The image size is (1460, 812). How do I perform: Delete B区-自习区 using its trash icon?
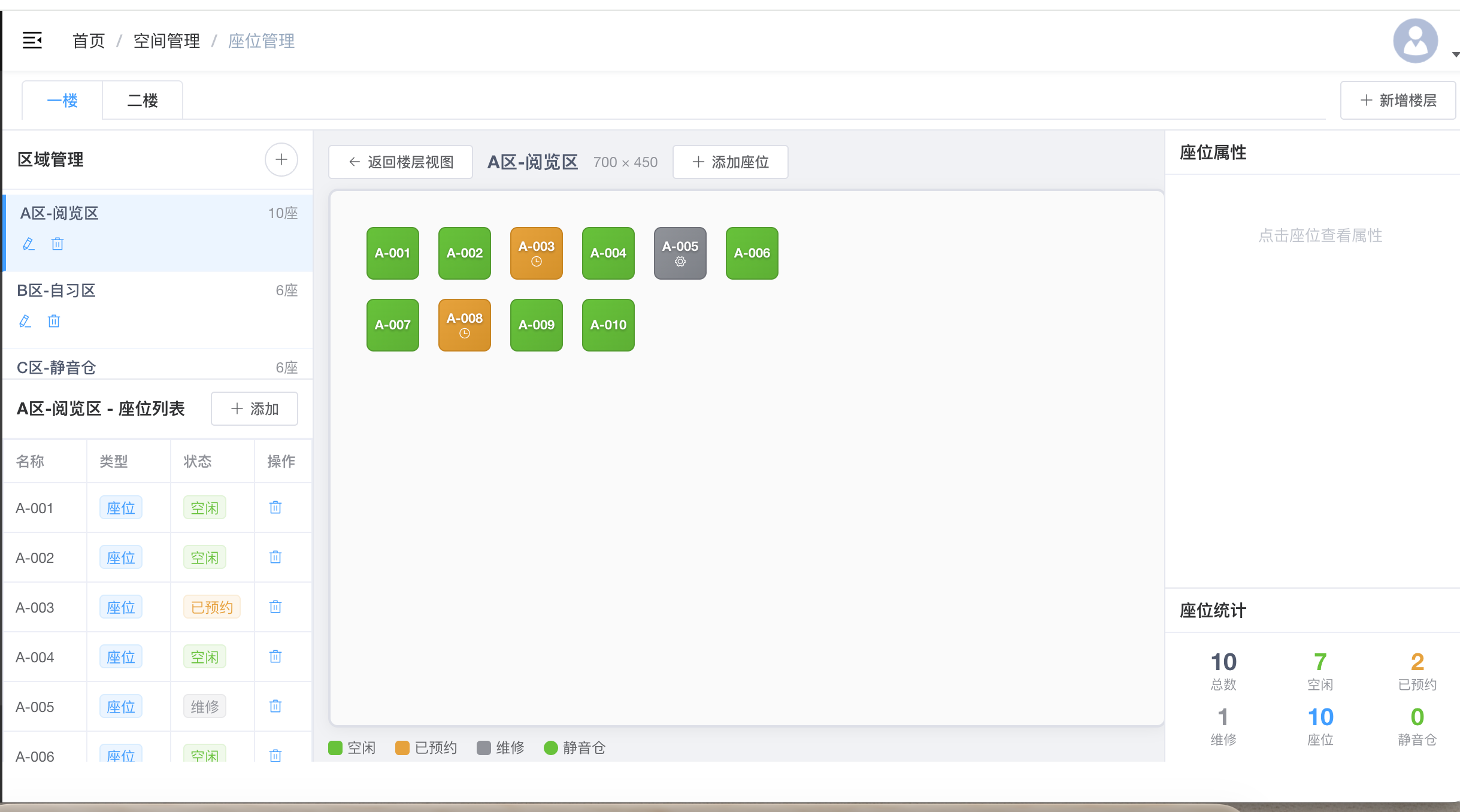click(x=54, y=321)
